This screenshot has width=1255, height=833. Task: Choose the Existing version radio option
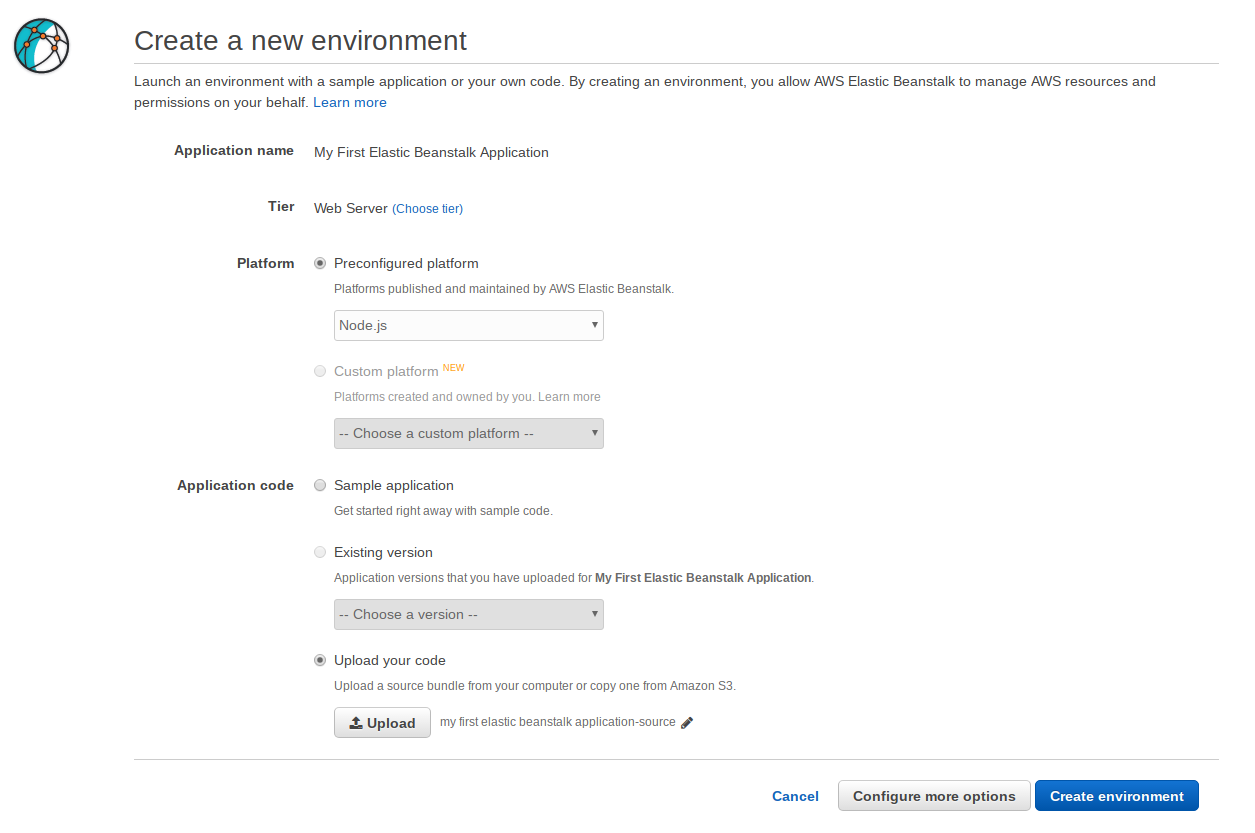320,552
